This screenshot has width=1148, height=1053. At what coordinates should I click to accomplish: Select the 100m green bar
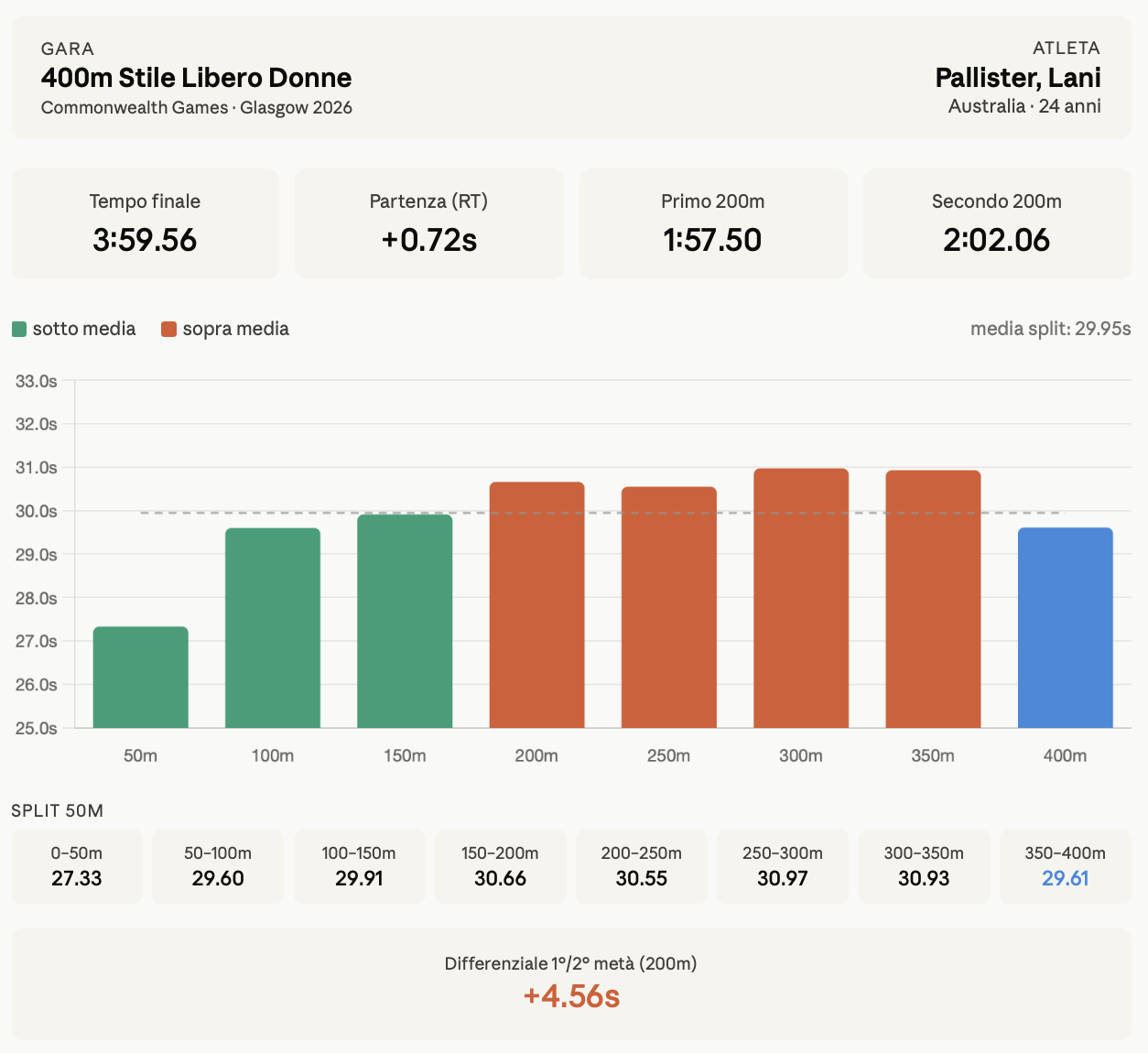point(273,628)
